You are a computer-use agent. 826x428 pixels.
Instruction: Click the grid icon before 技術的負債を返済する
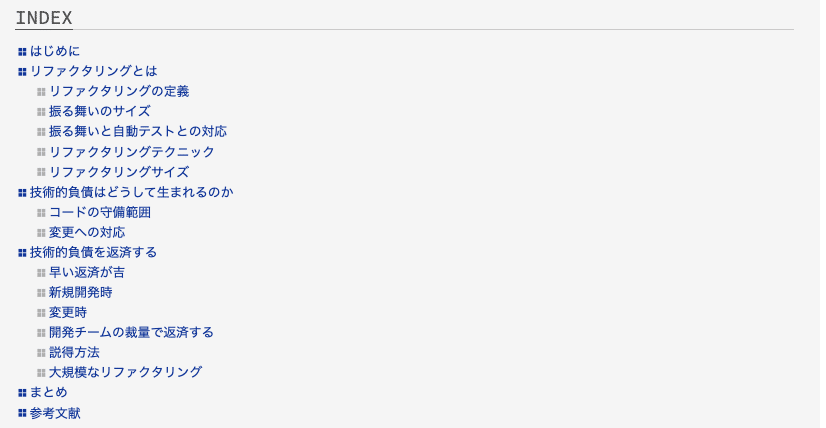(22, 252)
